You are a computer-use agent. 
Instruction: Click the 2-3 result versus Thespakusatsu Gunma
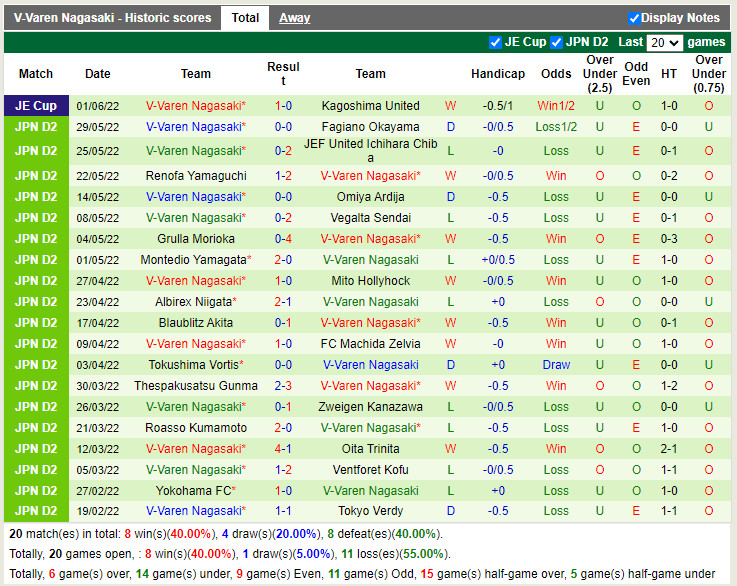pos(283,386)
